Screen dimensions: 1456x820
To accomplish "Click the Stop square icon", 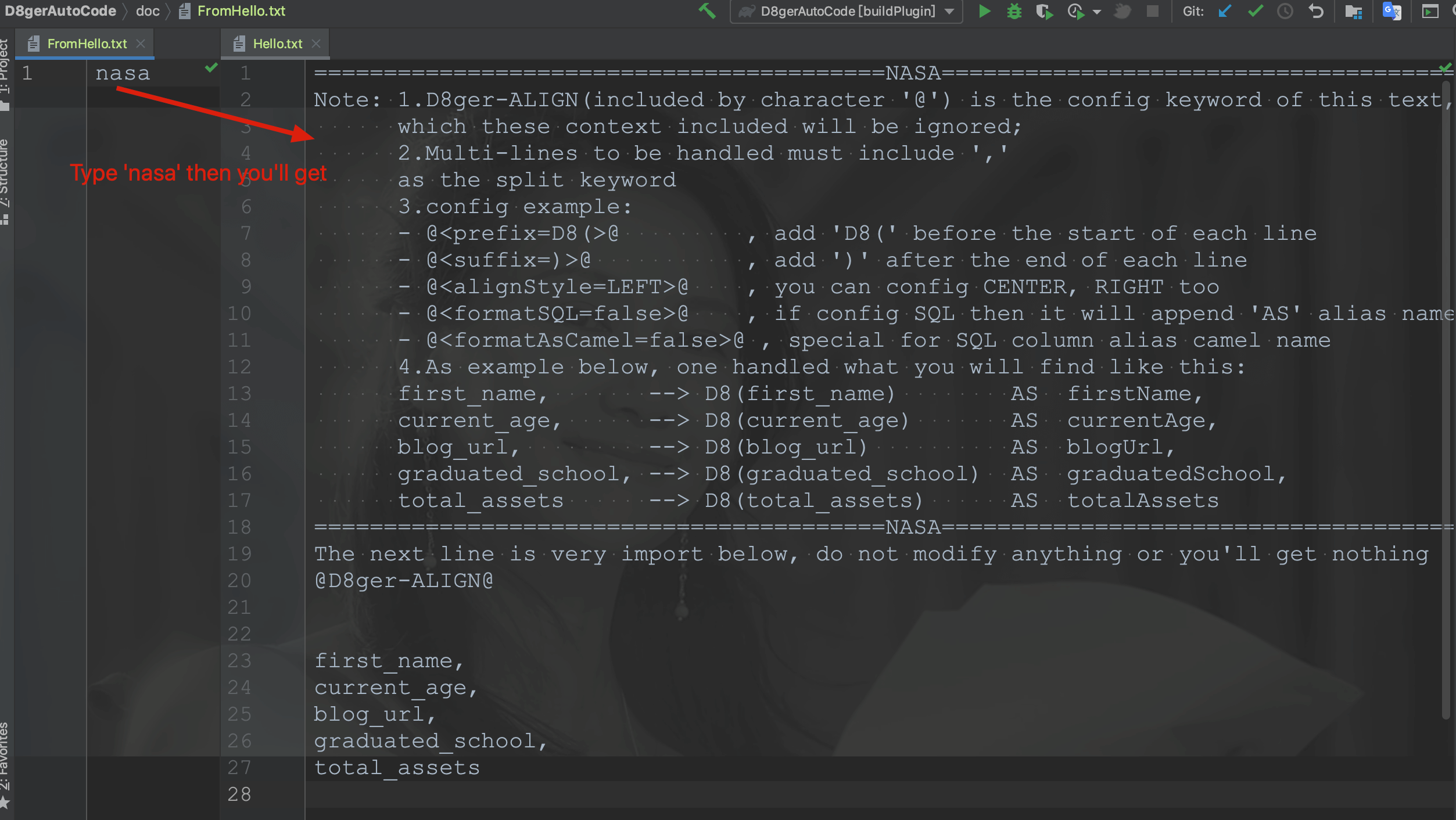I will pos(1152,11).
